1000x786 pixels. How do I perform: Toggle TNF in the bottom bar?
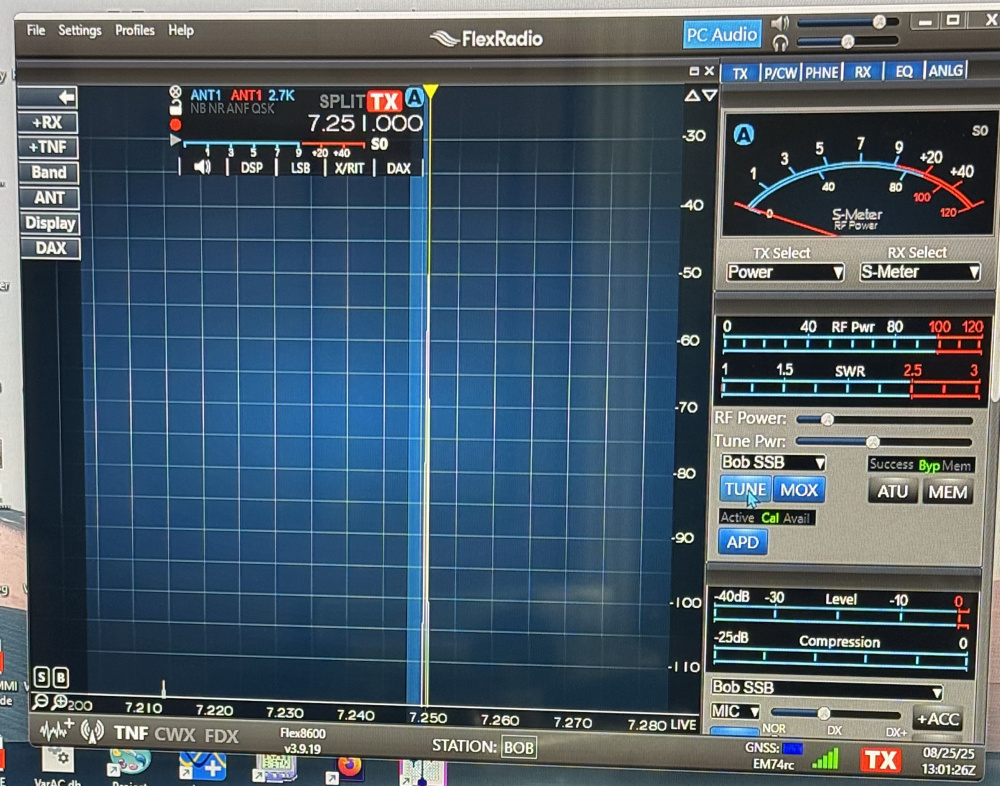131,733
